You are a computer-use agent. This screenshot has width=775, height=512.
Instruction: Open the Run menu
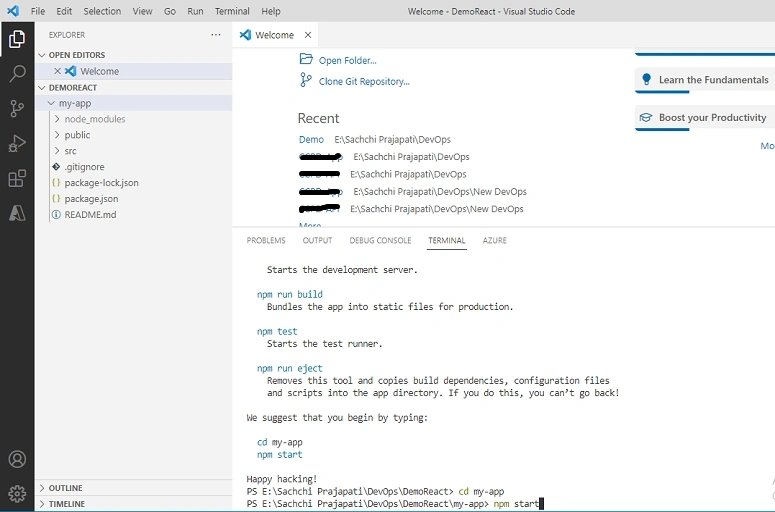click(x=195, y=11)
